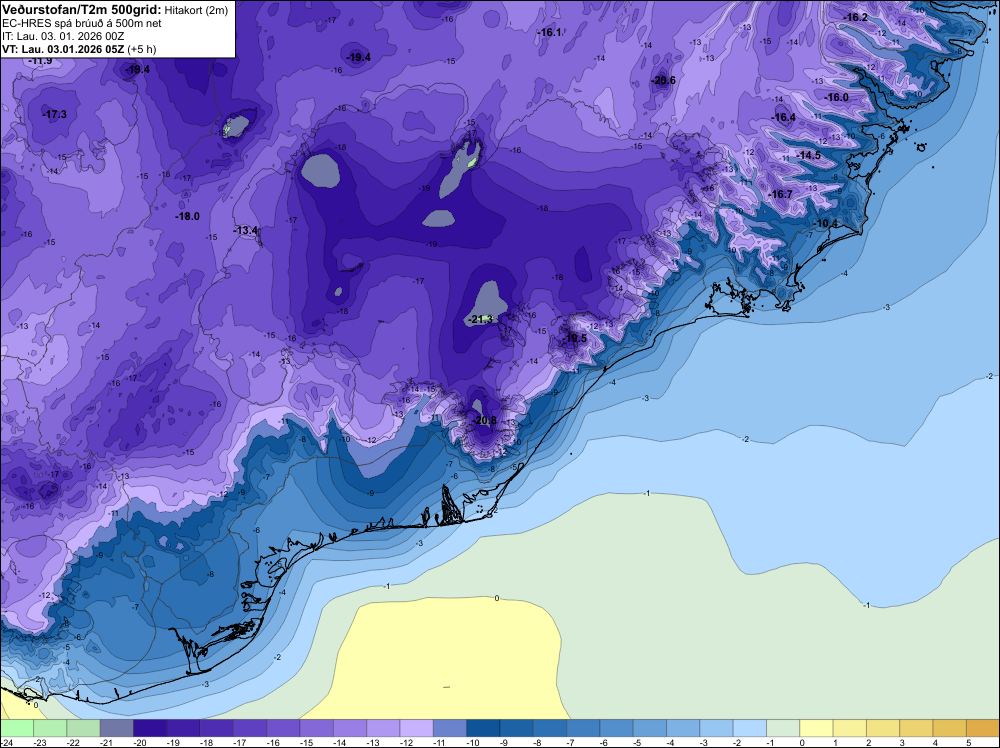Click the -16.0 temperature label
Screen dimensions: 1000x748
click(837, 98)
